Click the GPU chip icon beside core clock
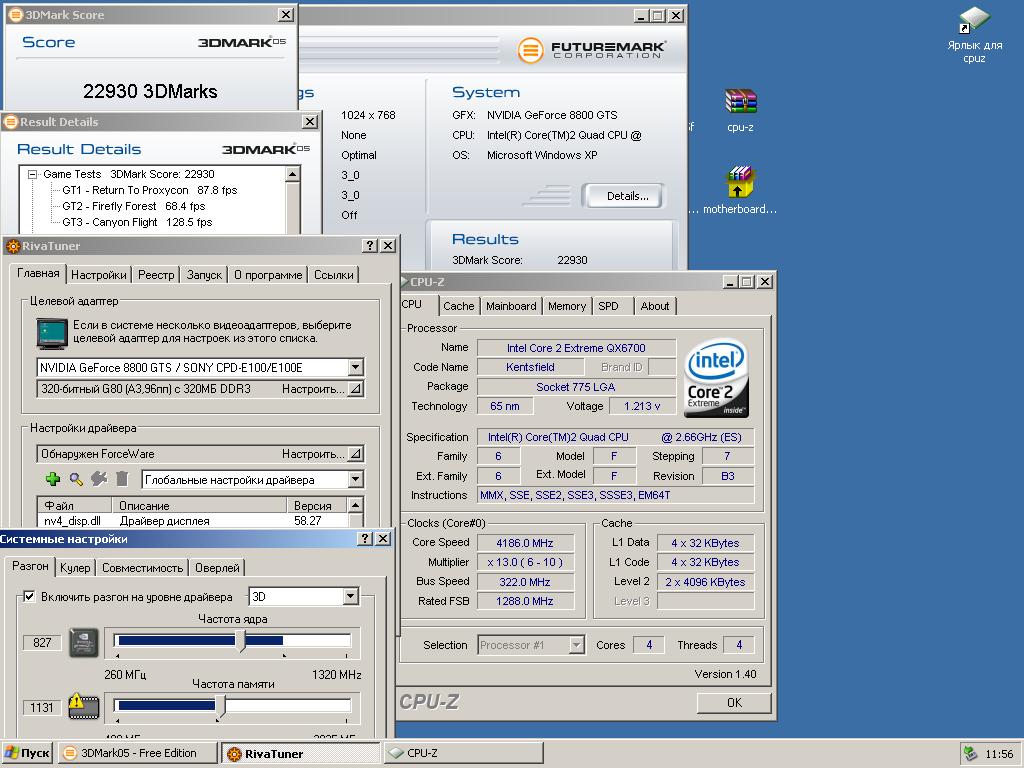Image resolution: width=1024 pixels, height=768 pixels. pos(84,643)
